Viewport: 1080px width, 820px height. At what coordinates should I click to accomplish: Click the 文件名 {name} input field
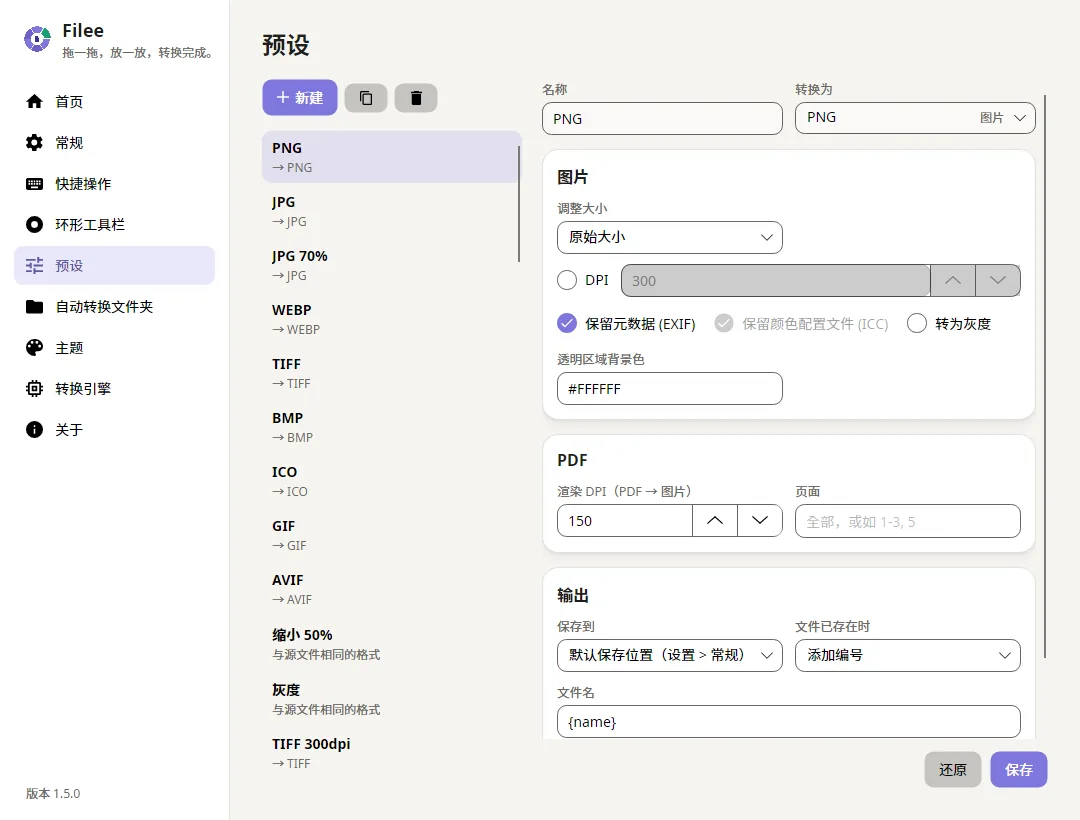coord(789,722)
